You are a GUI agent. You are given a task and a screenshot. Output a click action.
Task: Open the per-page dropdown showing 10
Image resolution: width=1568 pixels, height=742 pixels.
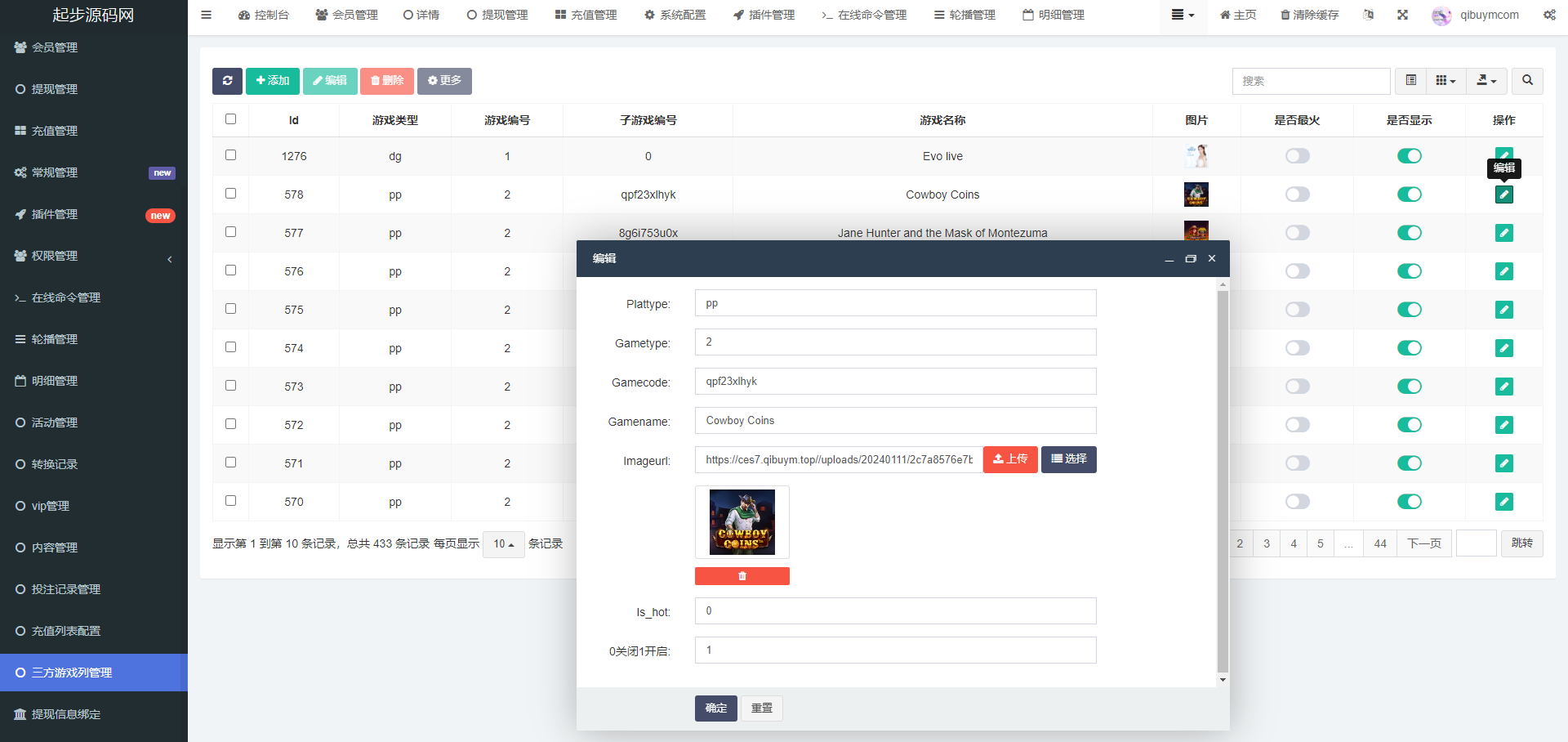504,544
